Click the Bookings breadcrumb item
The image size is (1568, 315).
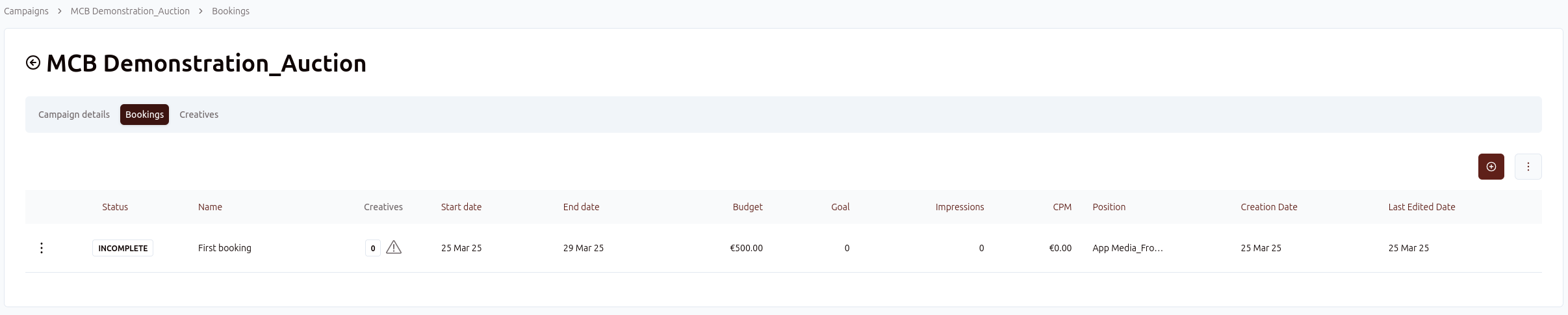coord(231,11)
